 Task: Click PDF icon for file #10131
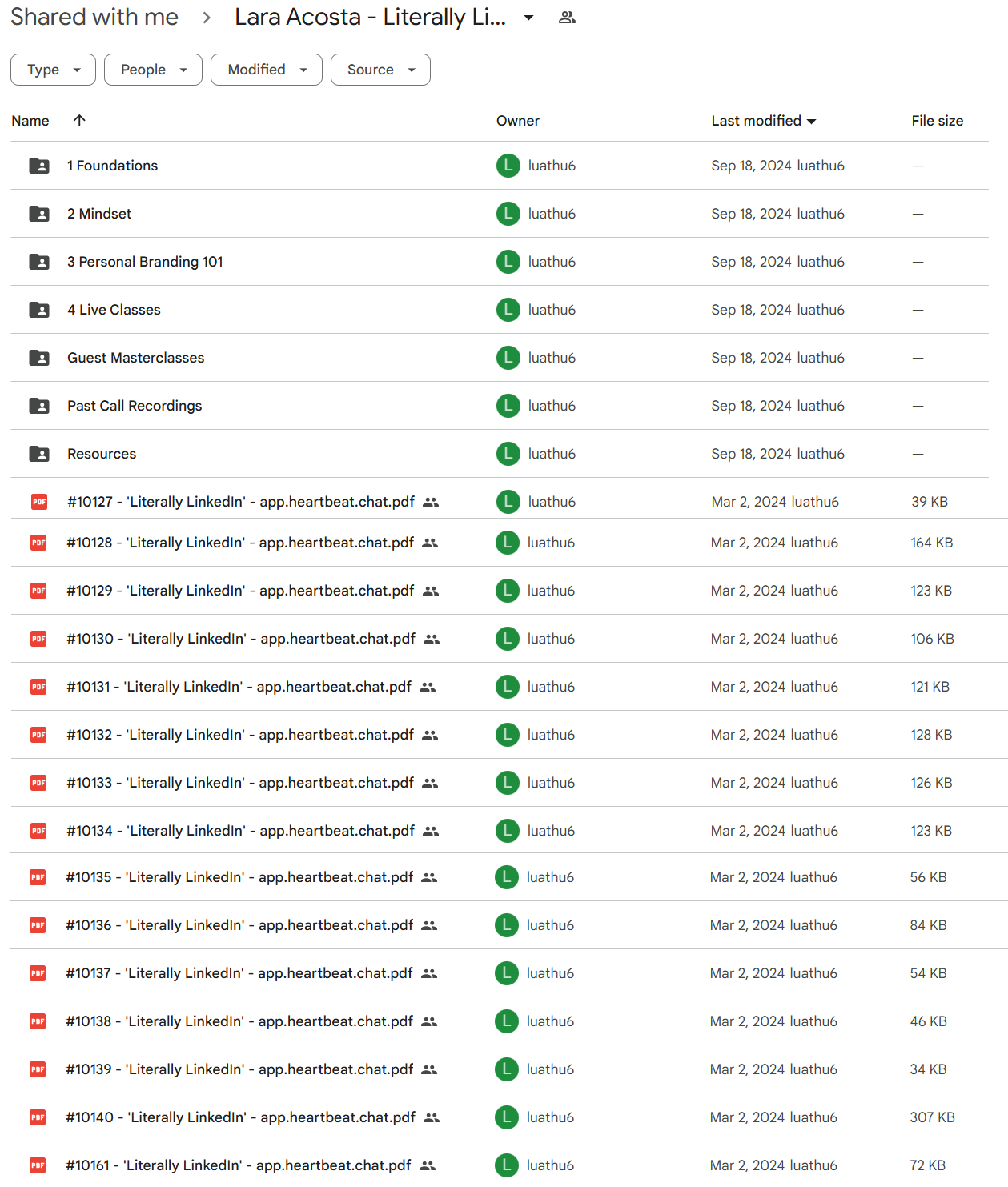pyautogui.click(x=38, y=687)
